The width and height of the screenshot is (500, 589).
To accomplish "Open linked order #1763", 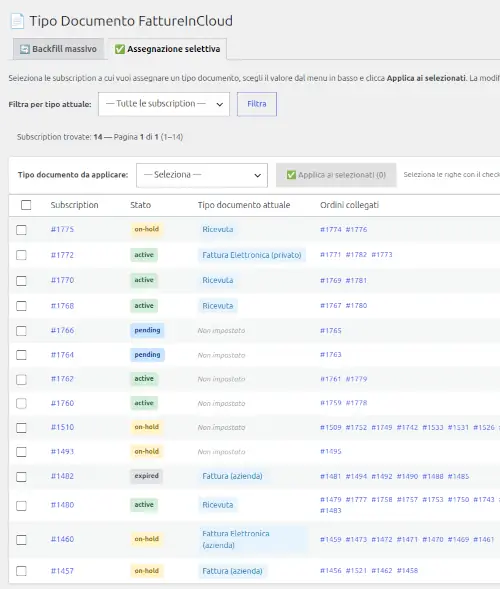I will click(x=331, y=355).
